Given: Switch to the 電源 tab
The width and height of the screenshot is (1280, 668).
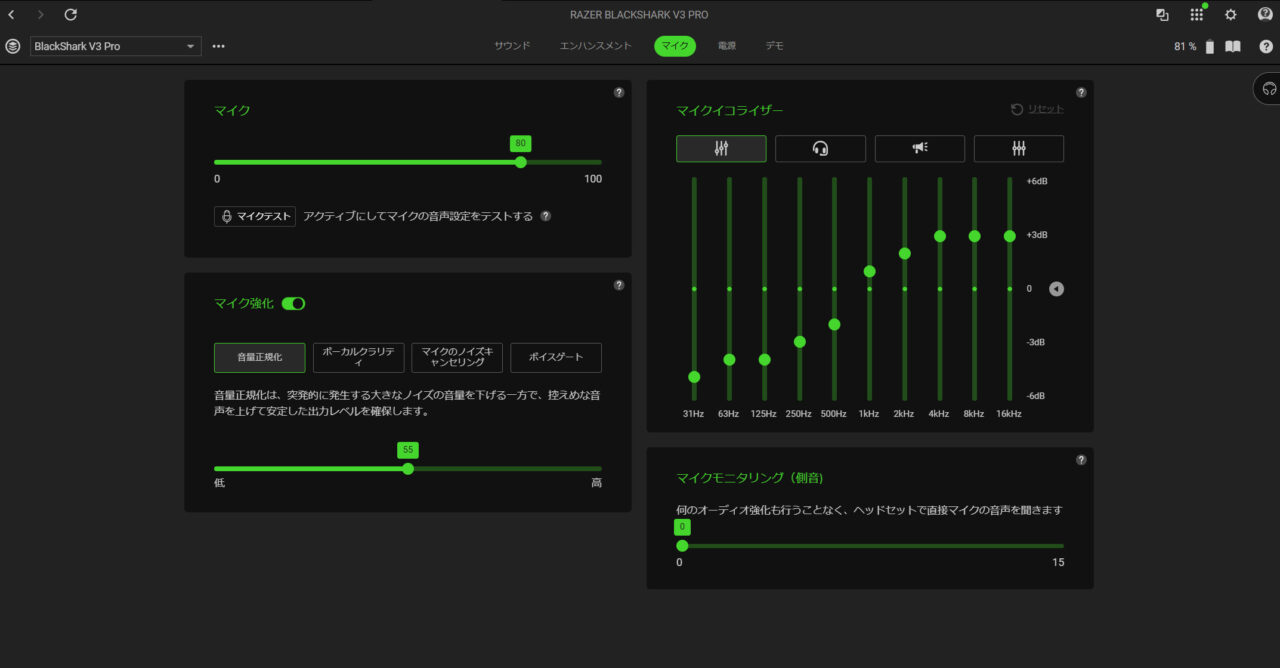Looking at the screenshot, I should pos(727,46).
